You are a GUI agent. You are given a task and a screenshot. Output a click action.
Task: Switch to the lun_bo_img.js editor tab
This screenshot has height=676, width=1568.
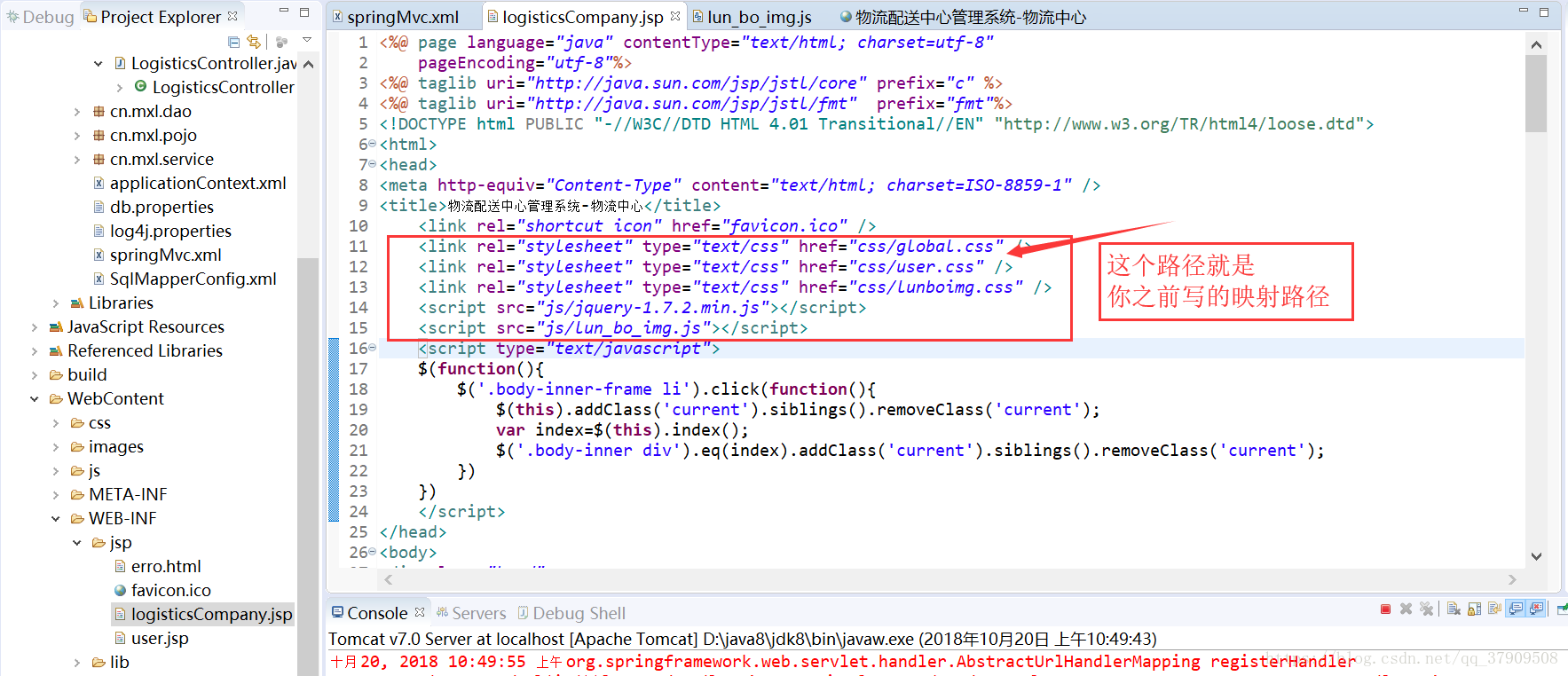(x=752, y=17)
